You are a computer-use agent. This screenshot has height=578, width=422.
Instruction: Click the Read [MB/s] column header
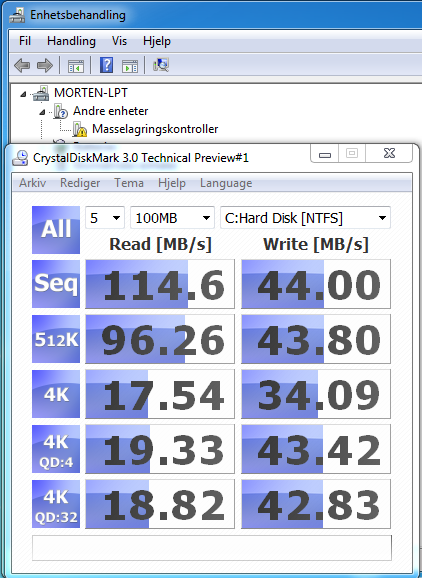(160, 245)
